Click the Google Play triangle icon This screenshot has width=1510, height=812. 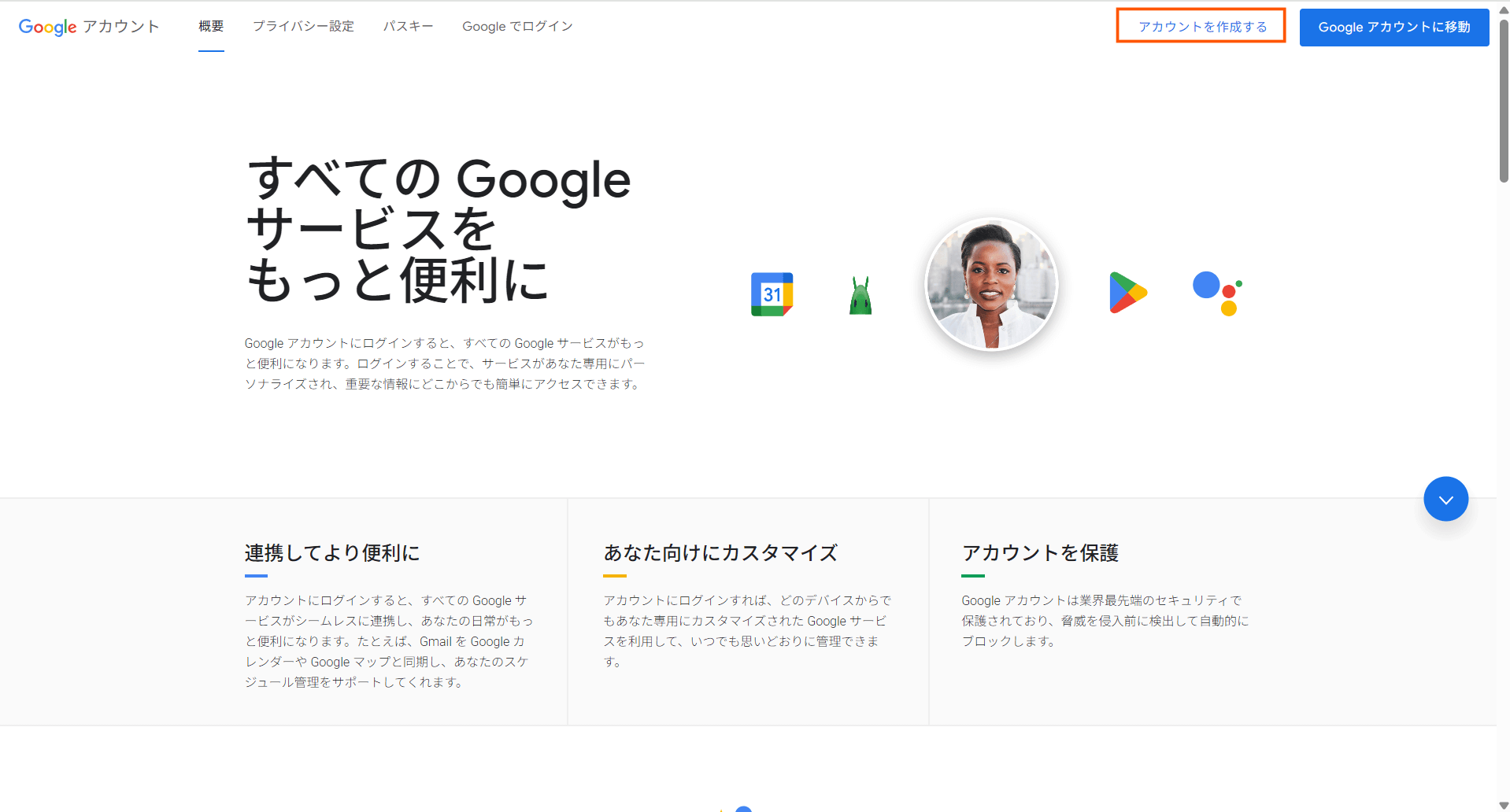(1128, 293)
